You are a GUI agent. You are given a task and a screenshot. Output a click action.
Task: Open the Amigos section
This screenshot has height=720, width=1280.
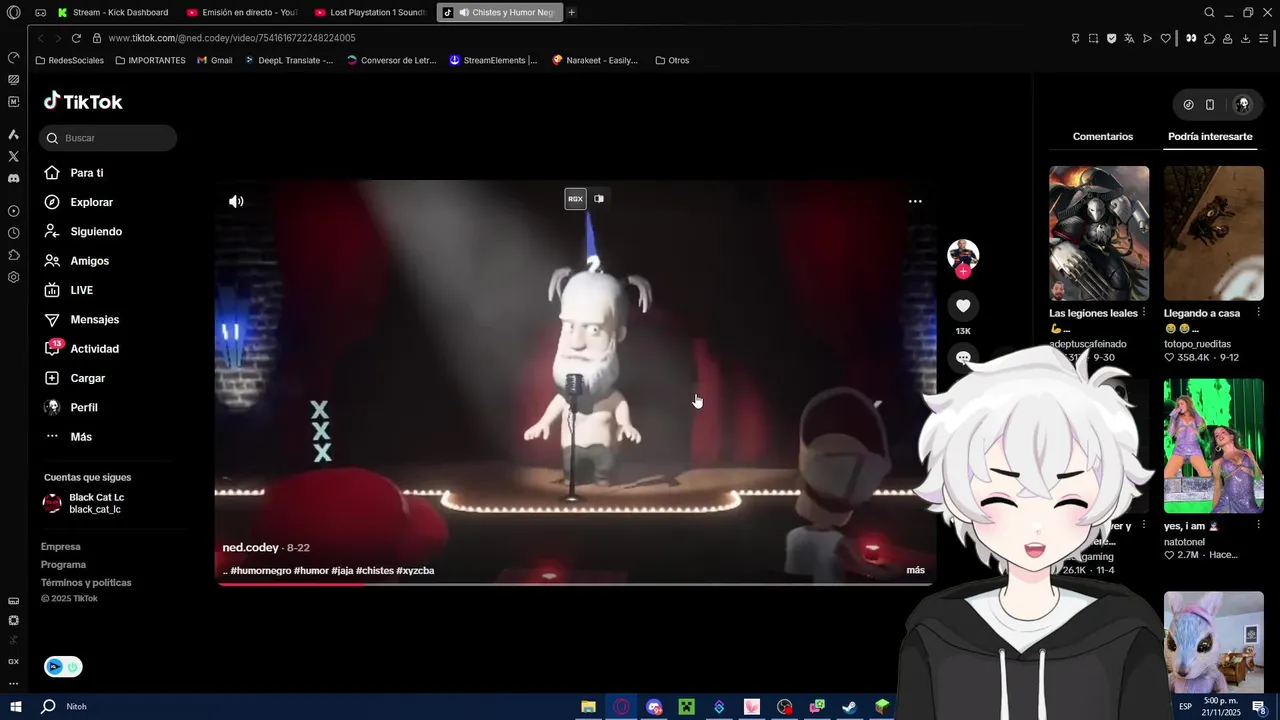click(77, 261)
